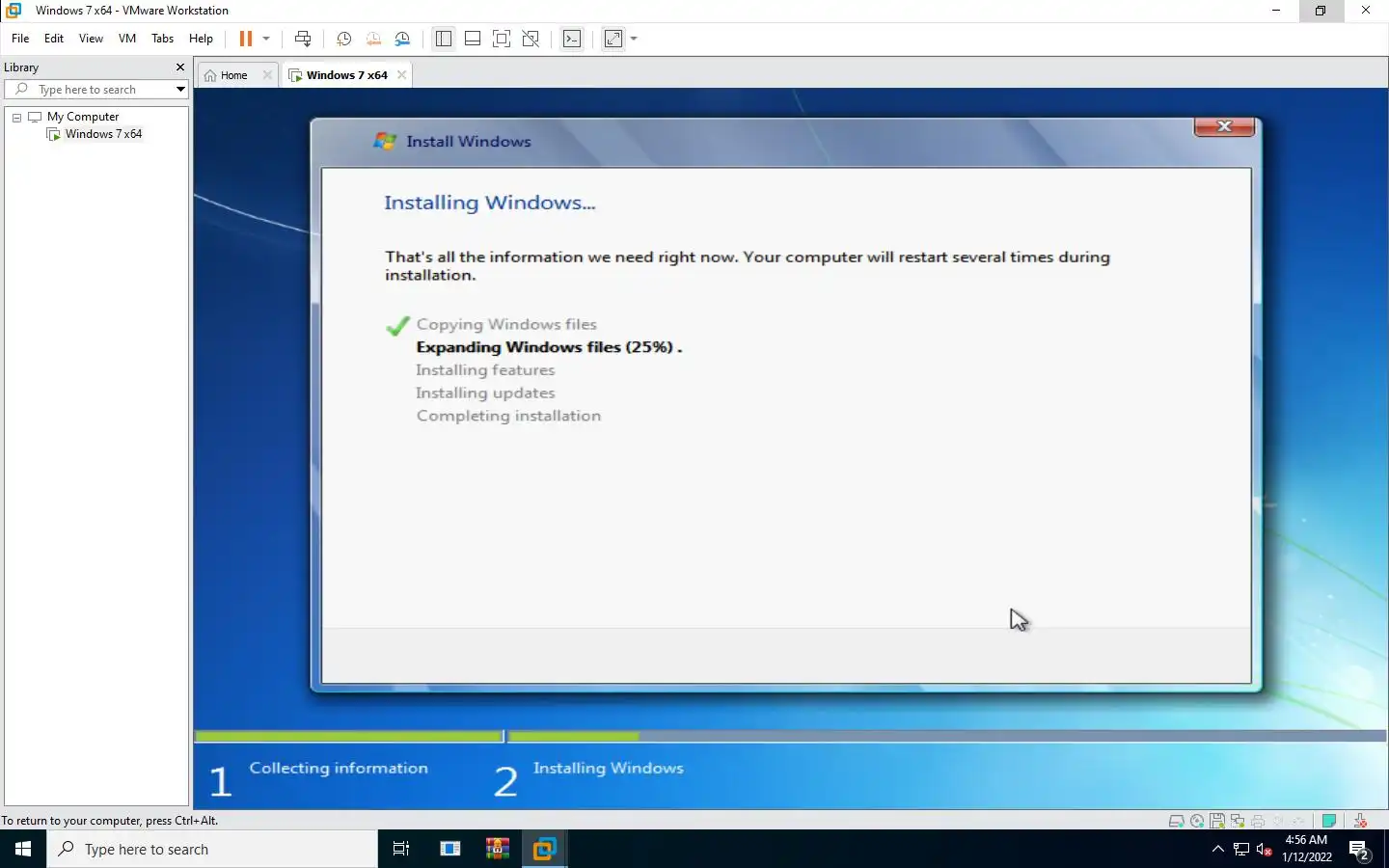This screenshot has width=1389, height=868.
Task: Open the Tabs menu
Action: coord(163,39)
